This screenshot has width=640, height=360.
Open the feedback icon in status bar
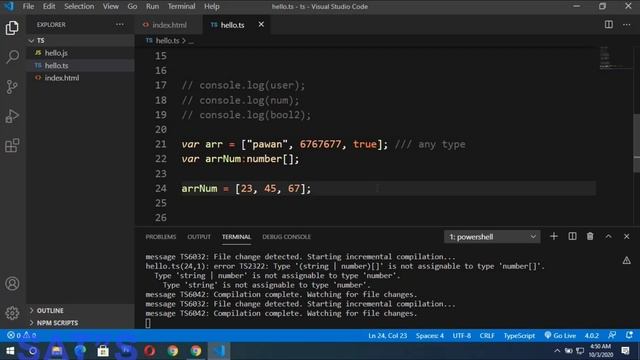612,335
